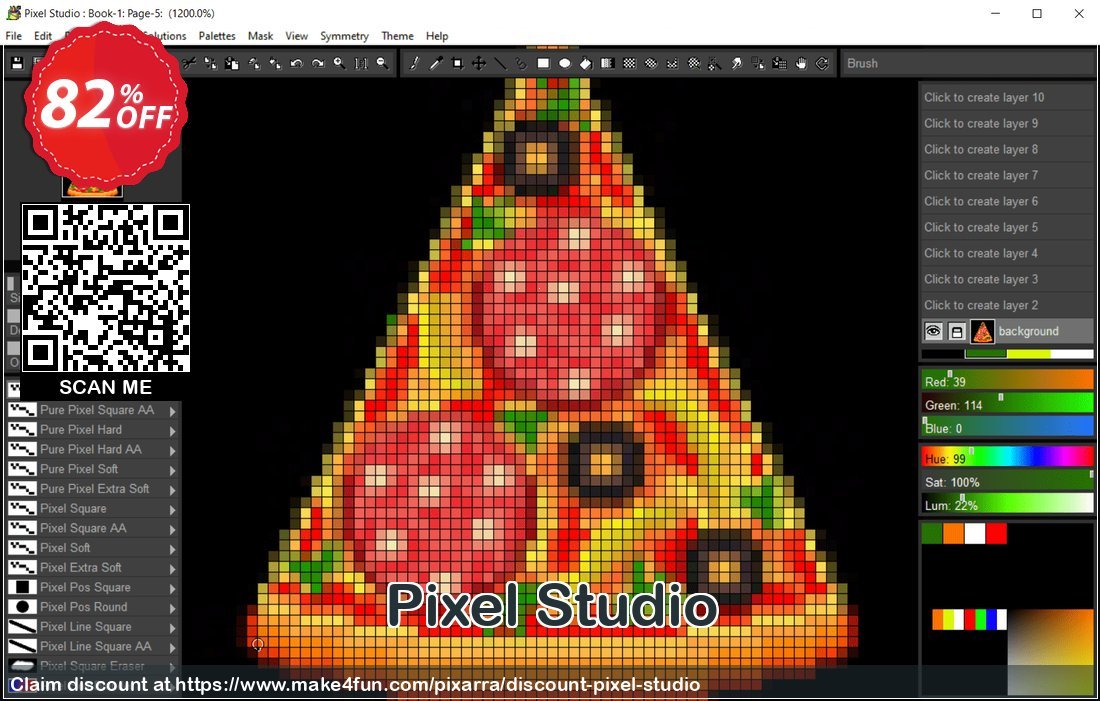Select the curve path tool
The height and width of the screenshot is (701, 1100).
click(x=521, y=63)
